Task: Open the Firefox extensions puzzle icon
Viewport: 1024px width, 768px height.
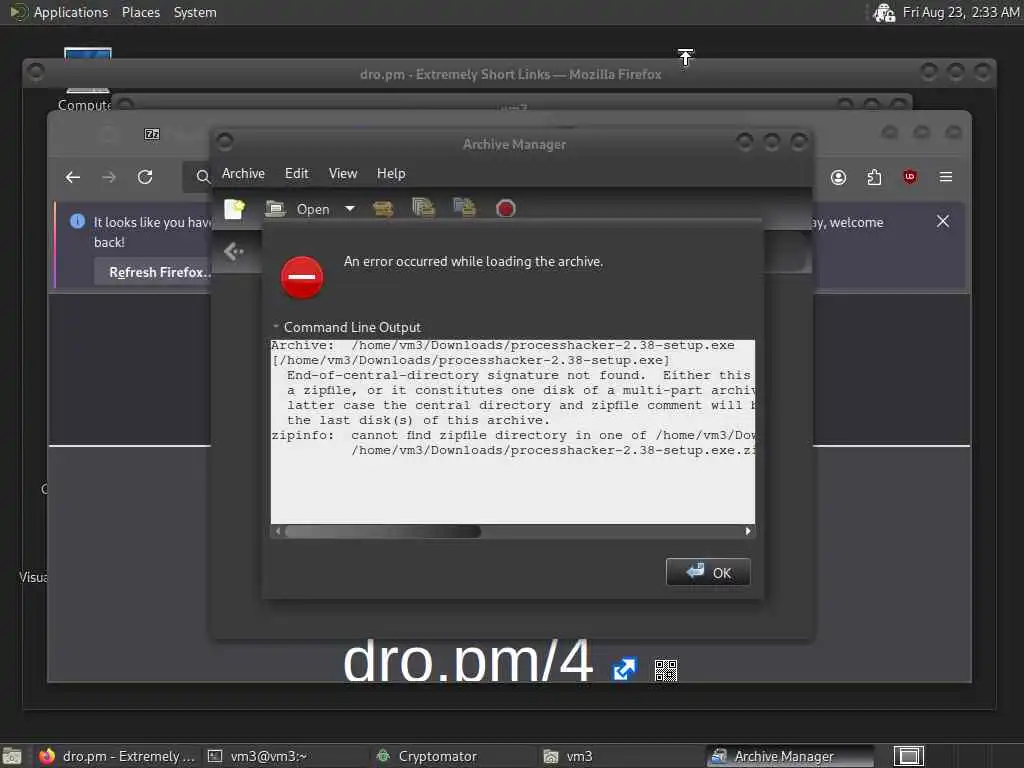Action: (874, 177)
